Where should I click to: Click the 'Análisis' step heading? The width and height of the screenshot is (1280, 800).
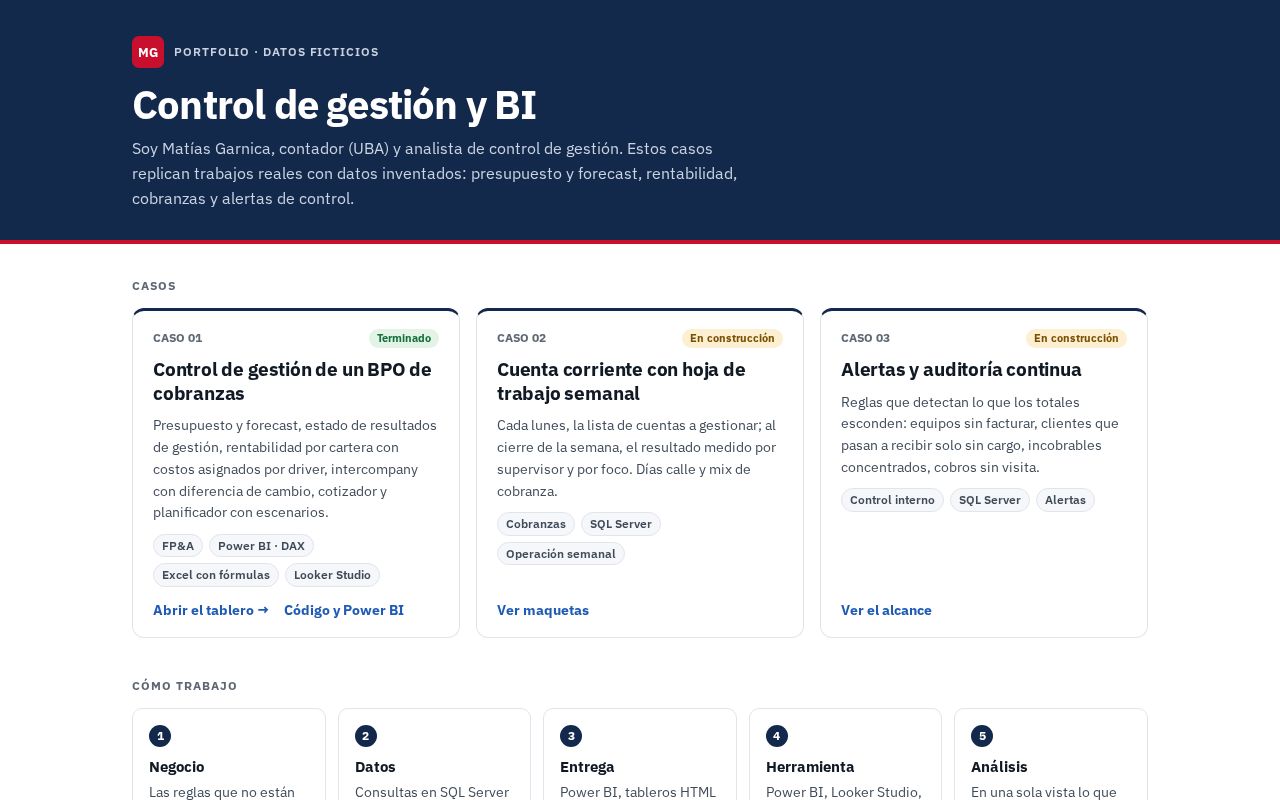[x=999, y=767]
